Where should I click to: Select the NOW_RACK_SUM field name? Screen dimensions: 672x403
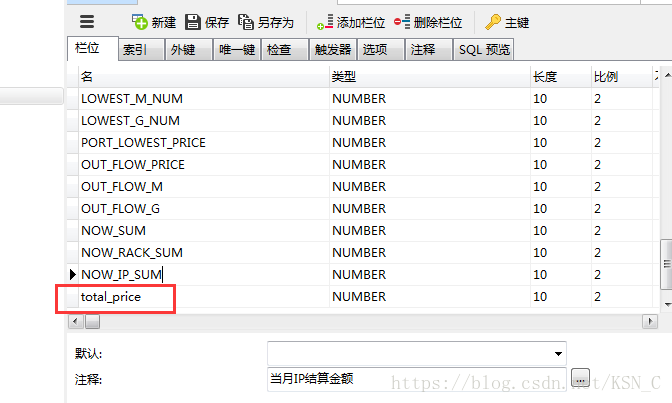tap(132, 253)
